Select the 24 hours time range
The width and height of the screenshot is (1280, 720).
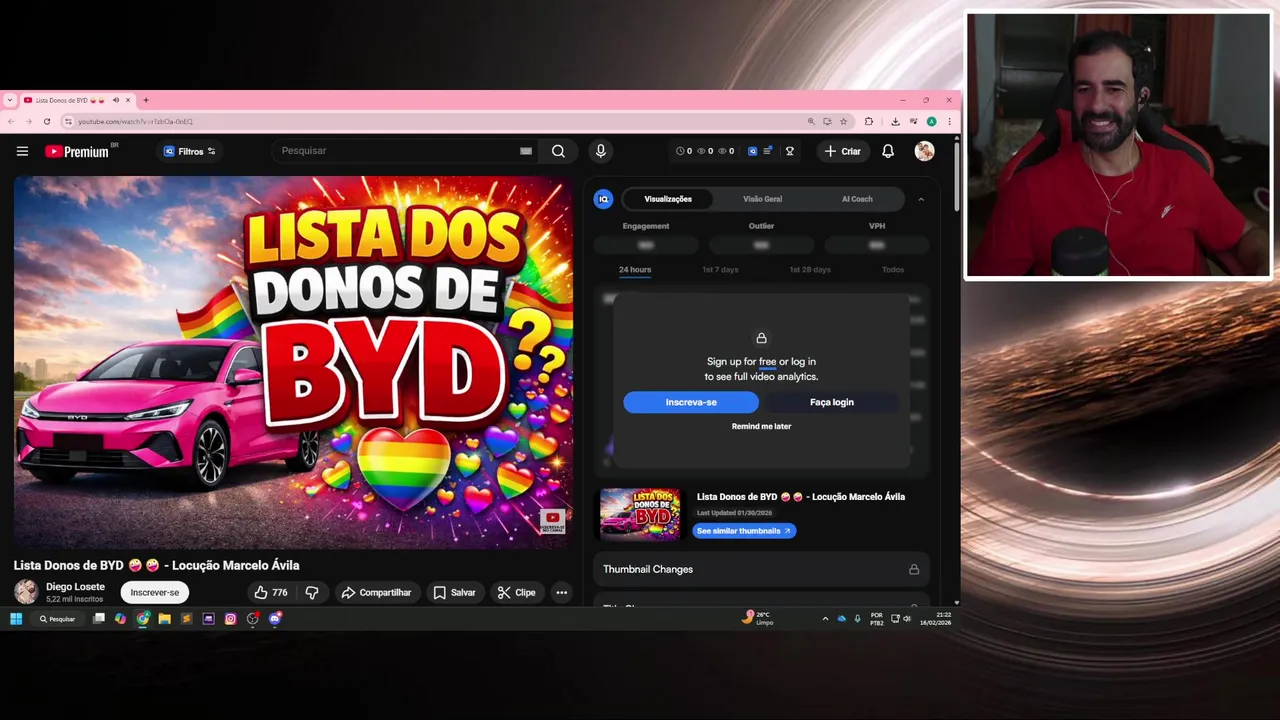point(634,270)
